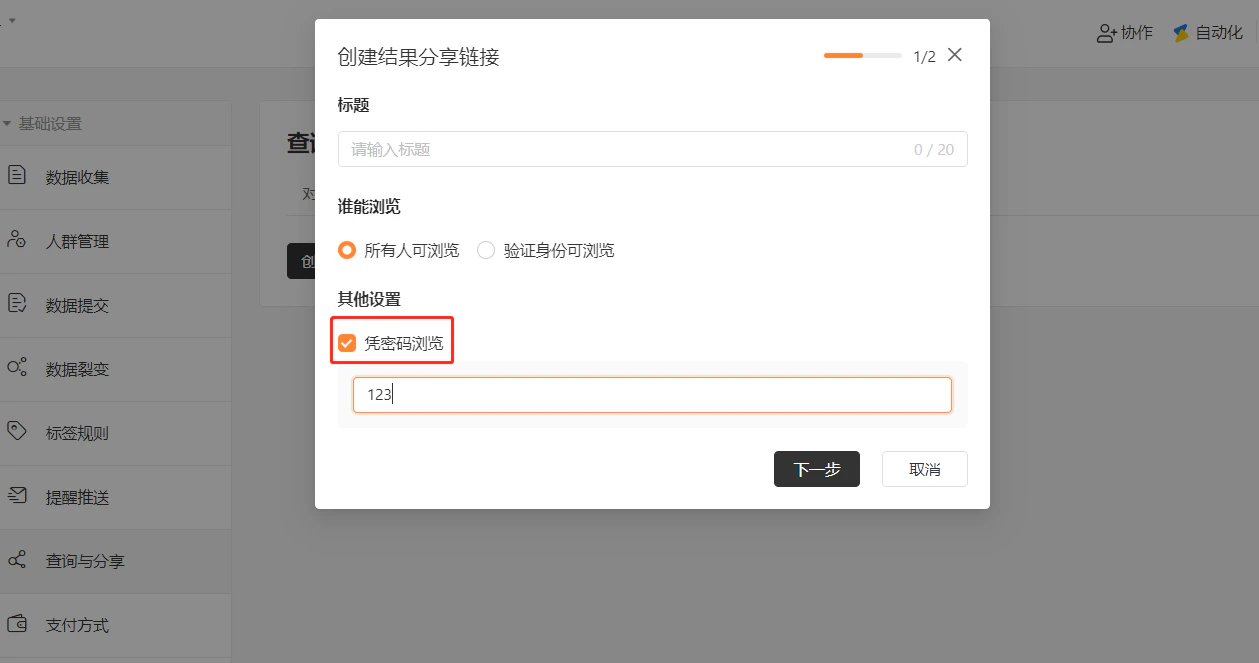Image resolution: width=1259 pixels, height=663 pixels.
Task: Open 提醒推送 menu item
Action: pos(115,498)
